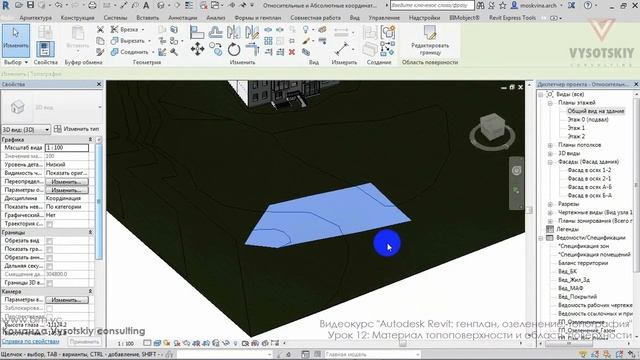Click the Move tool four-arrow icon
Image resolution: width=640 pixels, height=360 pixels.
[x=197, y=49]
